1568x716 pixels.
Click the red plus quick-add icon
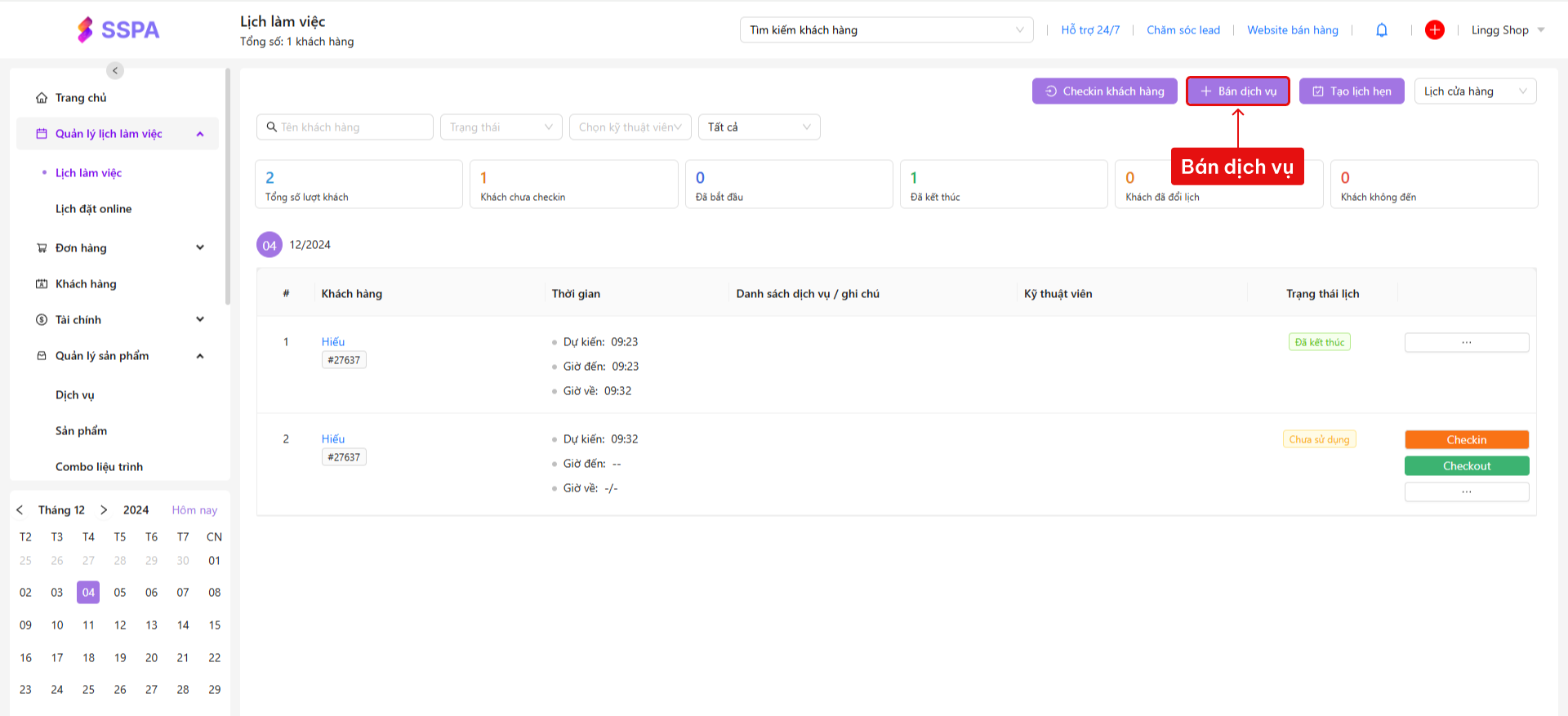[x=1435, y=30]
